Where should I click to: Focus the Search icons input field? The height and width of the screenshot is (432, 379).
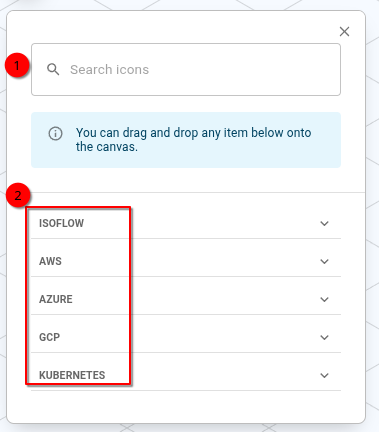(186, 69)
